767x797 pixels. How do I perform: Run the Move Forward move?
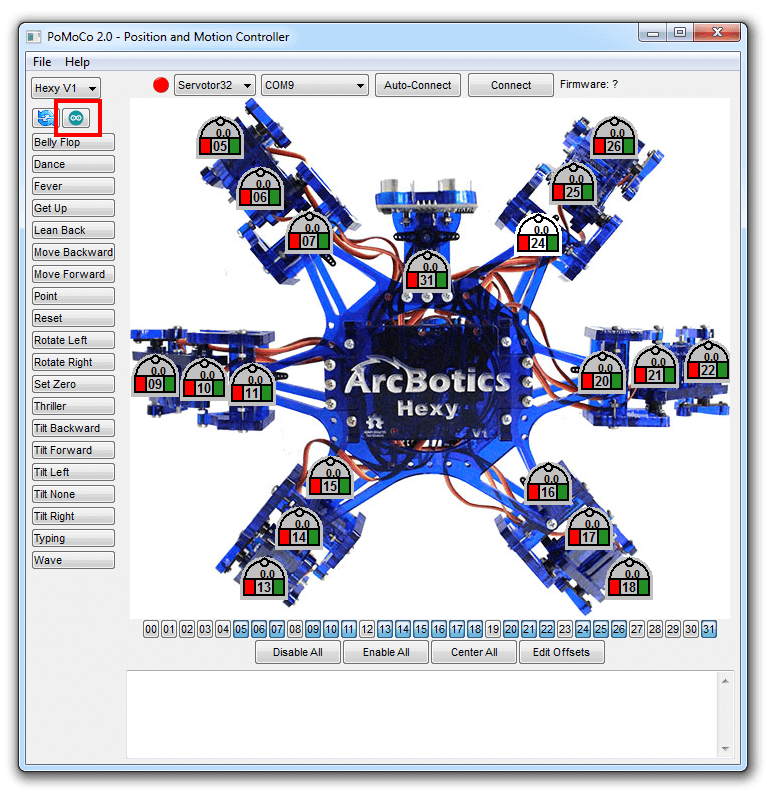tap(73, 274)
